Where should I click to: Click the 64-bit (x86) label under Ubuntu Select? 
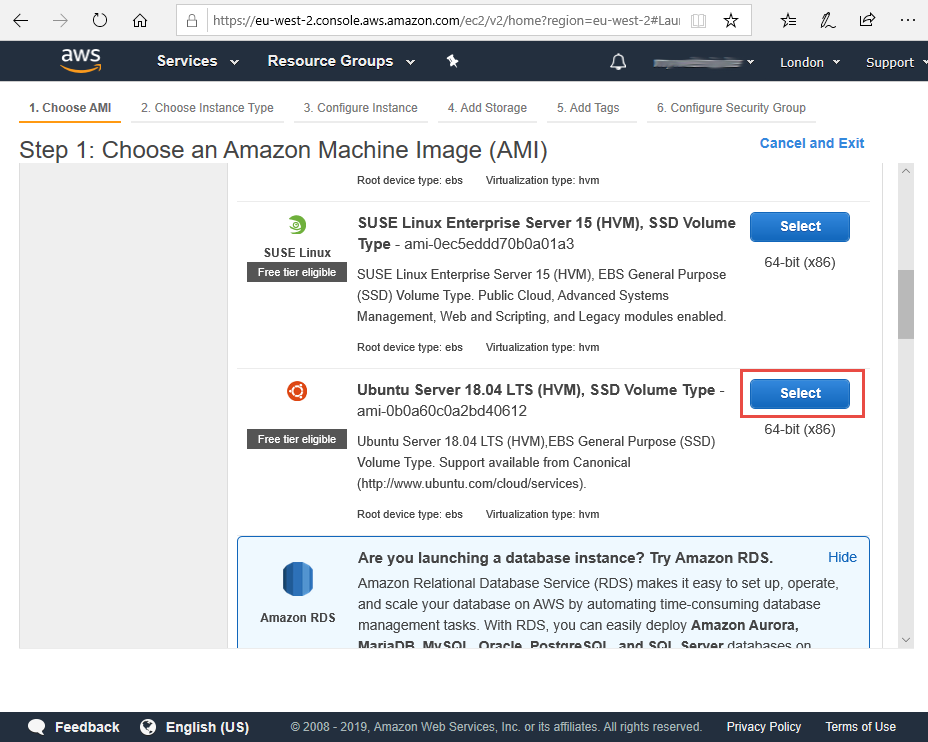point(800,429)
